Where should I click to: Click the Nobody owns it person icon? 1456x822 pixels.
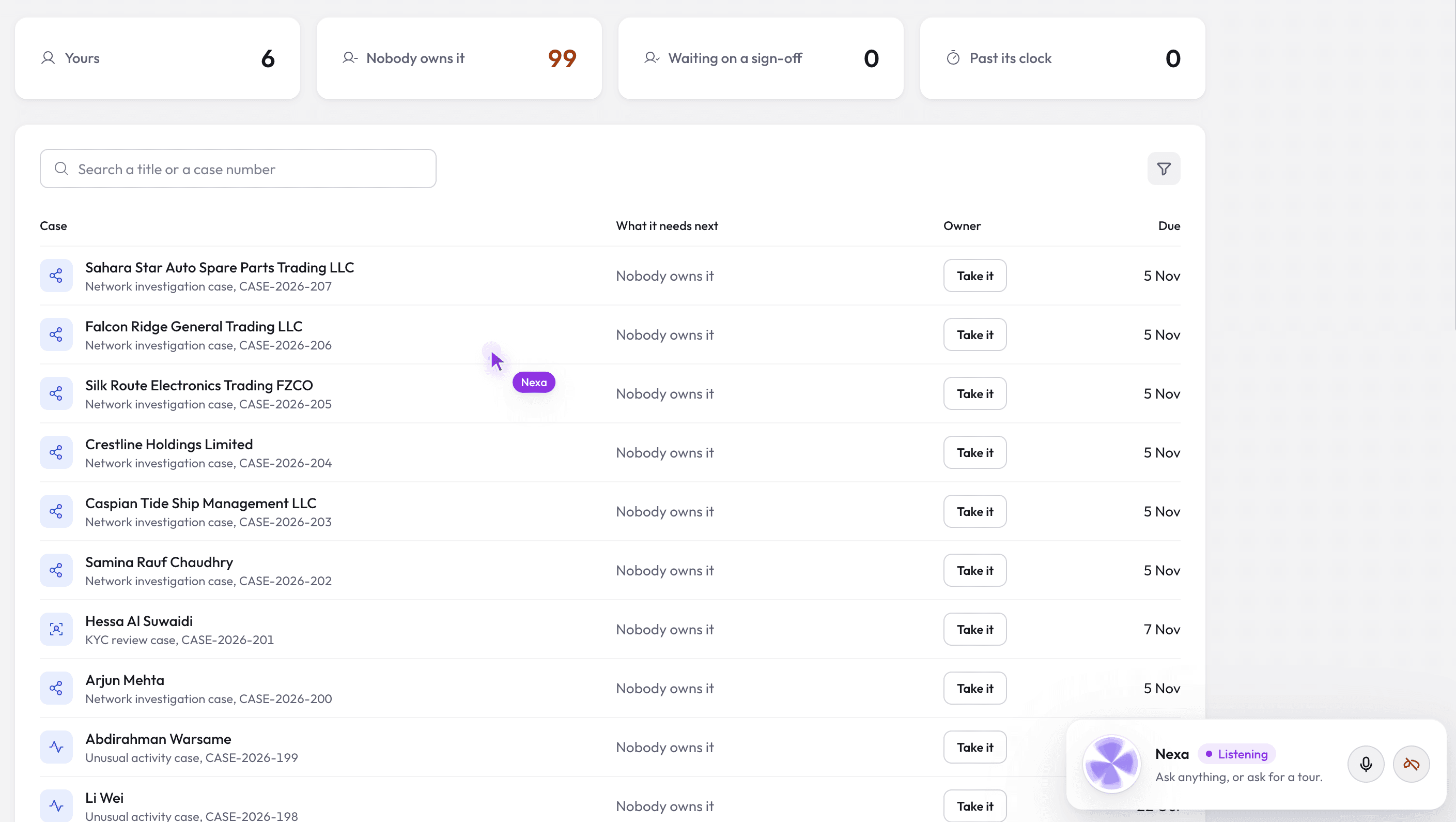[x=350, y=58]
